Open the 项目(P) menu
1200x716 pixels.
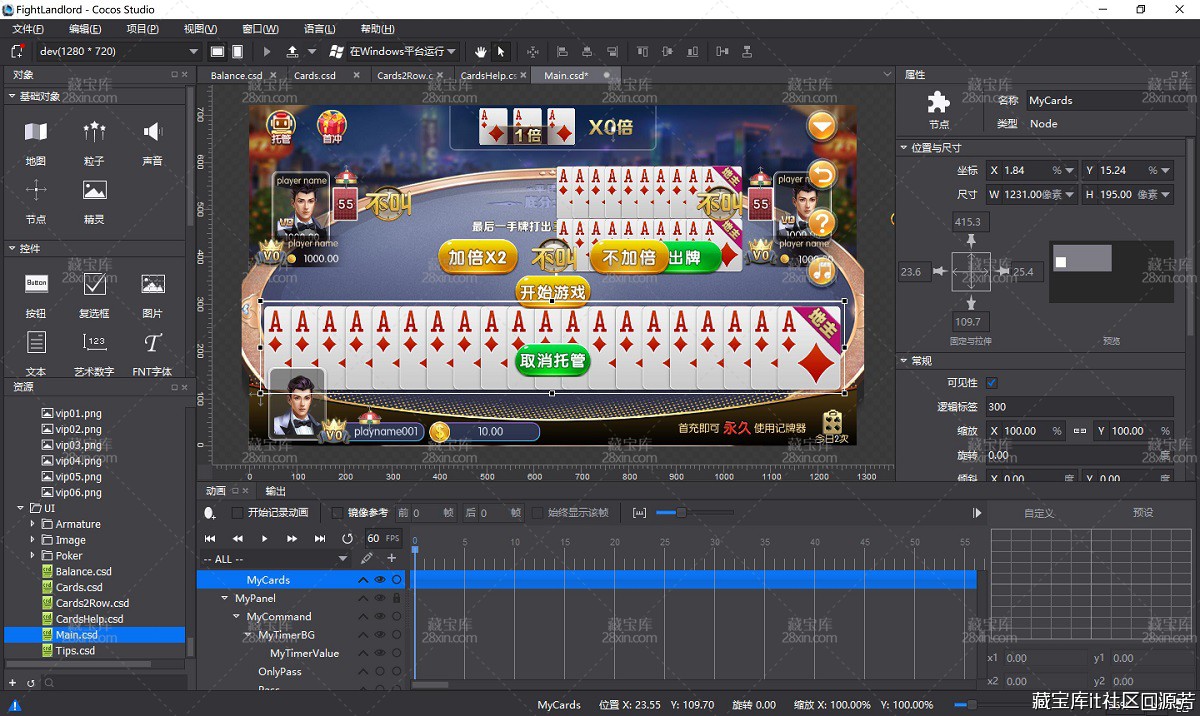[x=143, y=29]
